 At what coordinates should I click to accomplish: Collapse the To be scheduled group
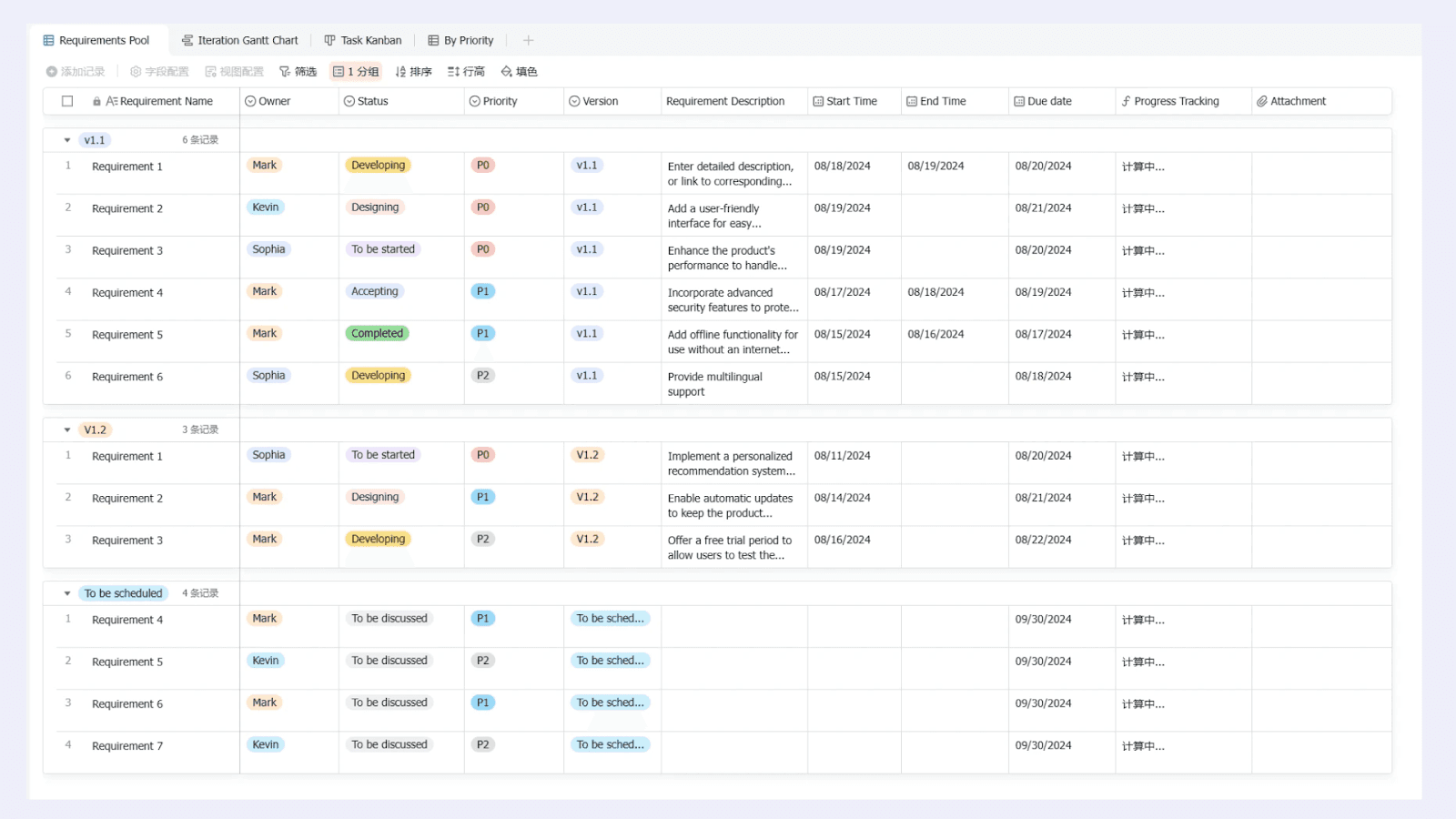pyautogui.click(x=67, y=593)
